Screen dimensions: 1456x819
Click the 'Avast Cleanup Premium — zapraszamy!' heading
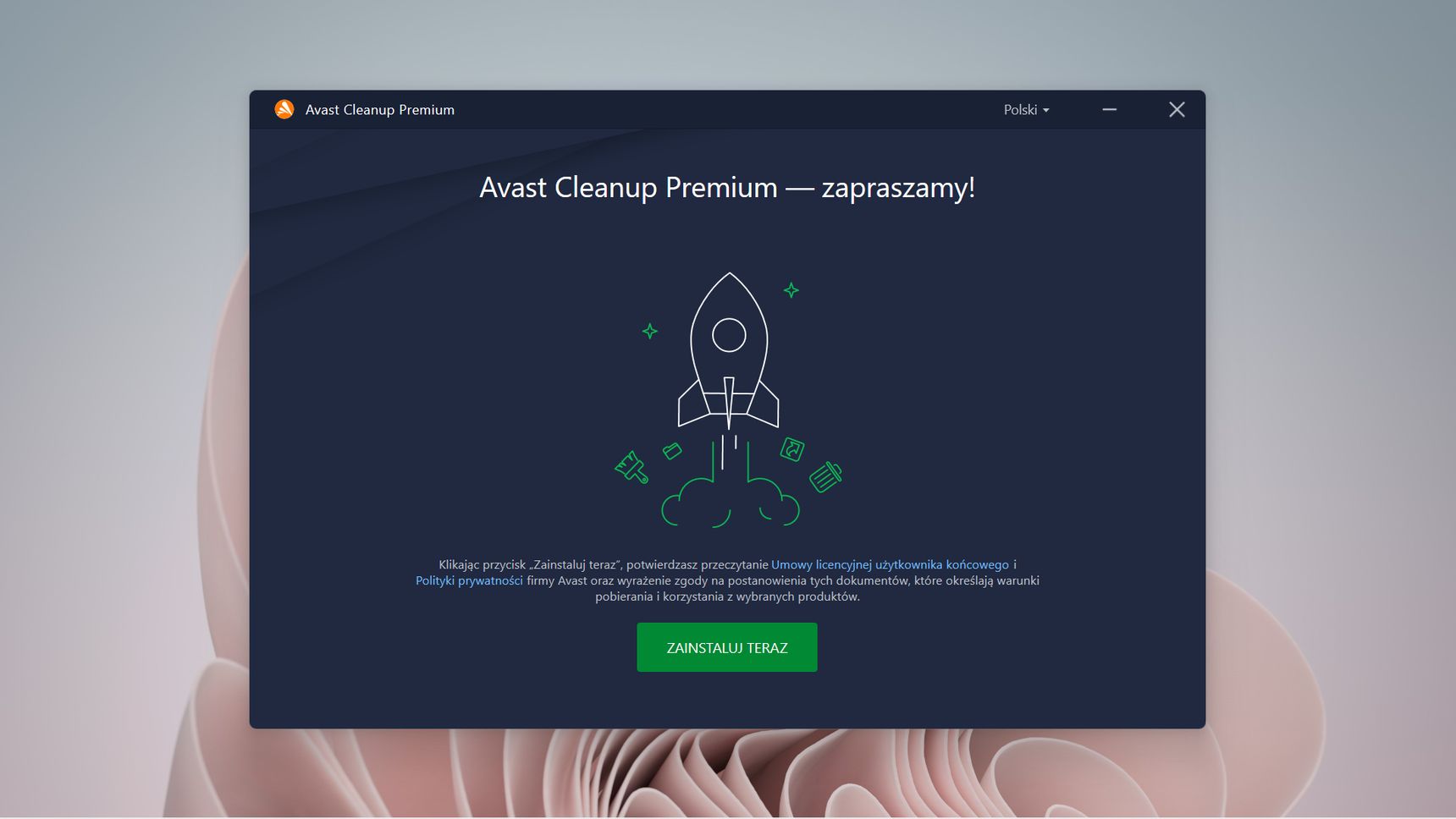727,187
